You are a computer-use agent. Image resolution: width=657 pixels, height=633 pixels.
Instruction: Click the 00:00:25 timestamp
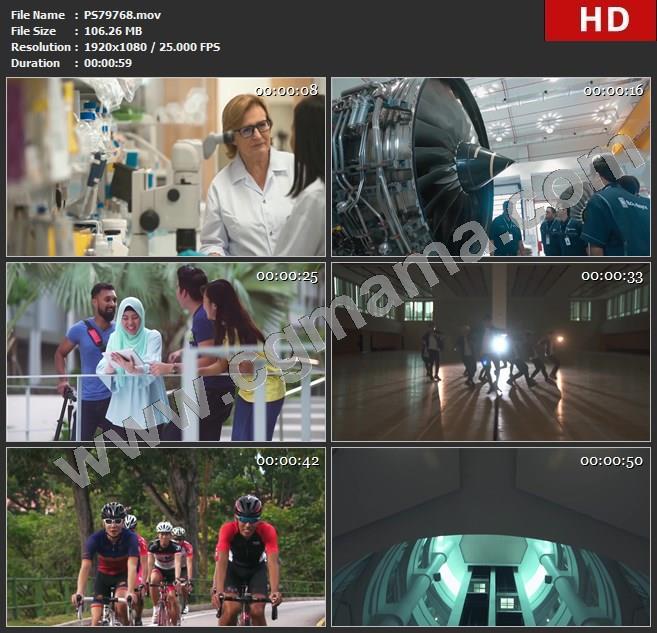pyautogui.click(x=287, y=276)
